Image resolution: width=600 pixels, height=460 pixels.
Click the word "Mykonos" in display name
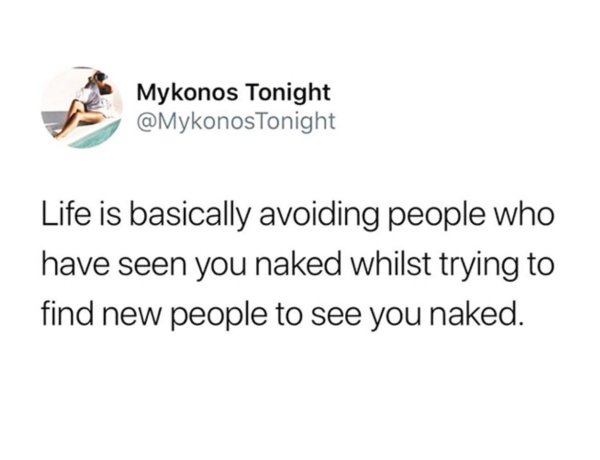pyautogui.click(x=187, y=94)
